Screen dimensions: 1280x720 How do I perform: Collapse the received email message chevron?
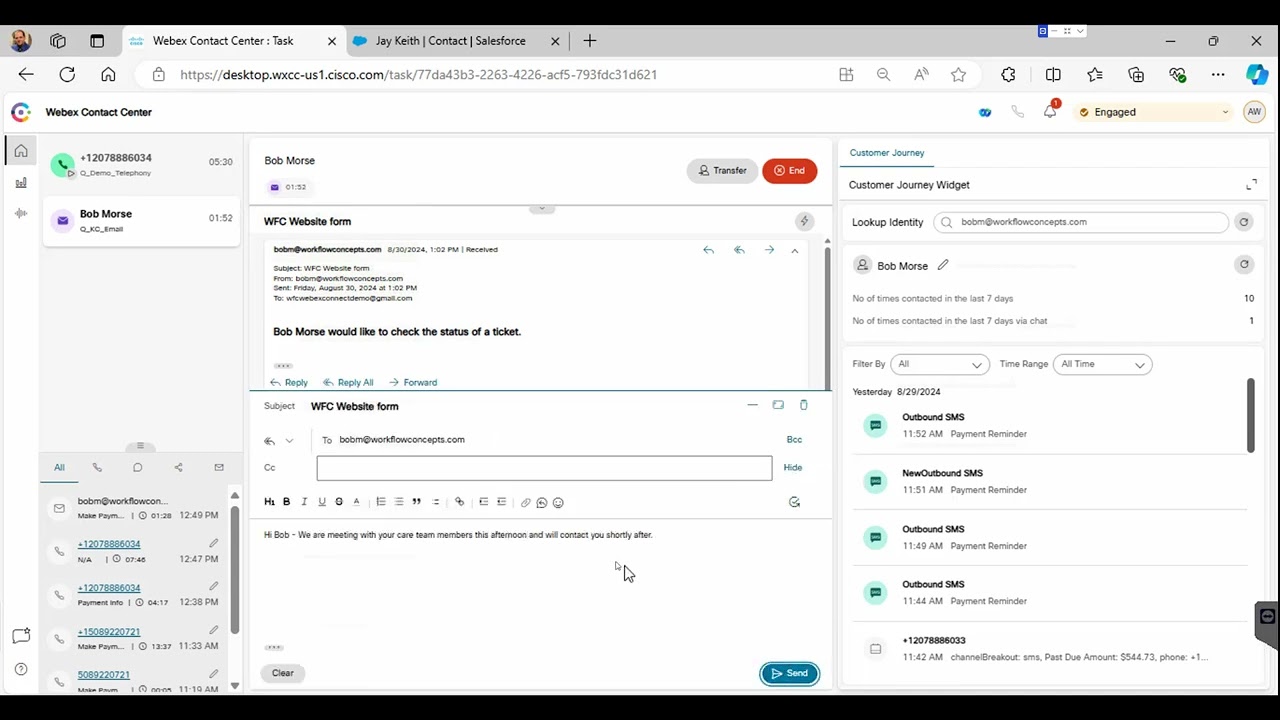click(x=795, y=250)
